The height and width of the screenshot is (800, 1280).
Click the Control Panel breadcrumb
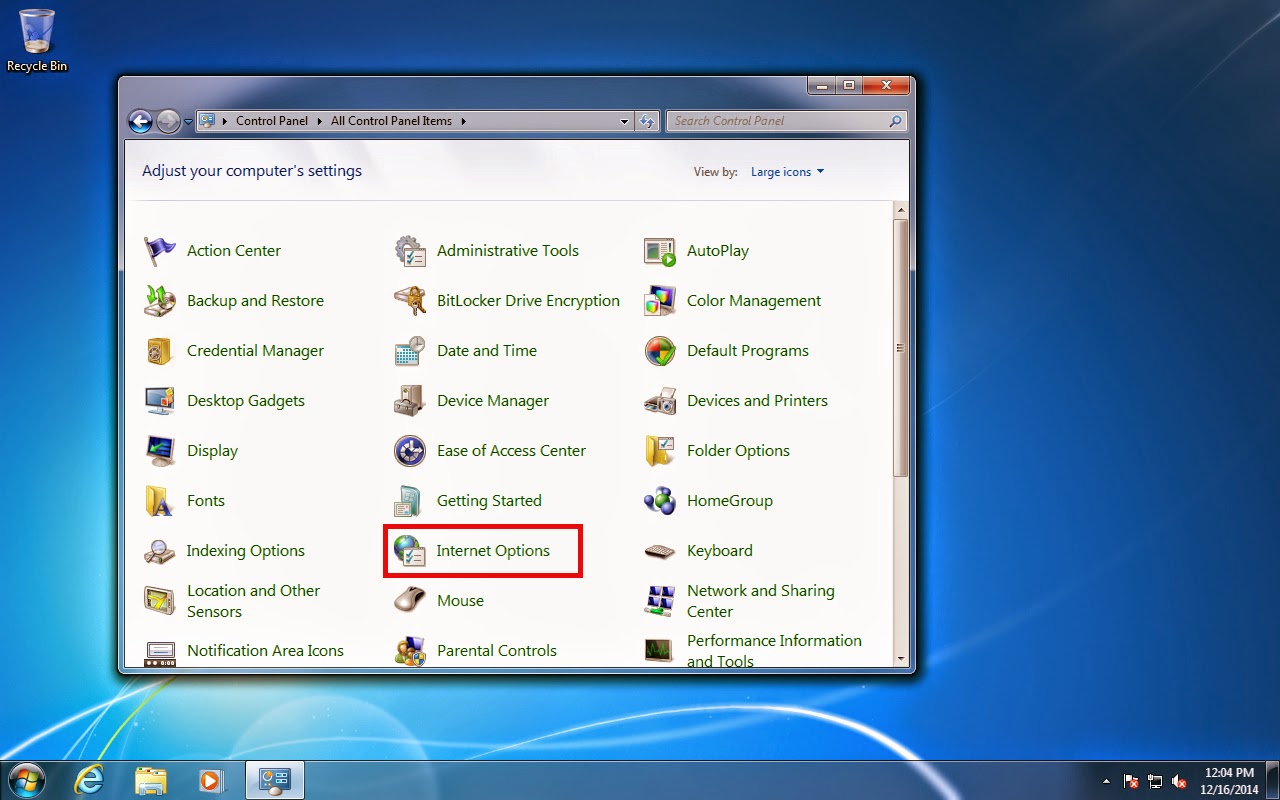click(x=272, y=121)
